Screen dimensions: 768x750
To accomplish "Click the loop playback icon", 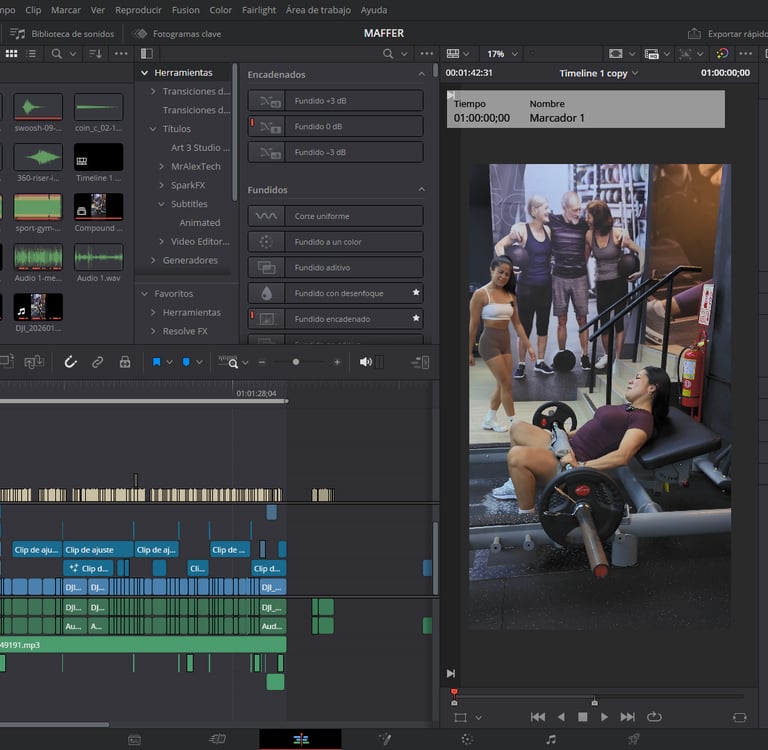I will point(654,717).
